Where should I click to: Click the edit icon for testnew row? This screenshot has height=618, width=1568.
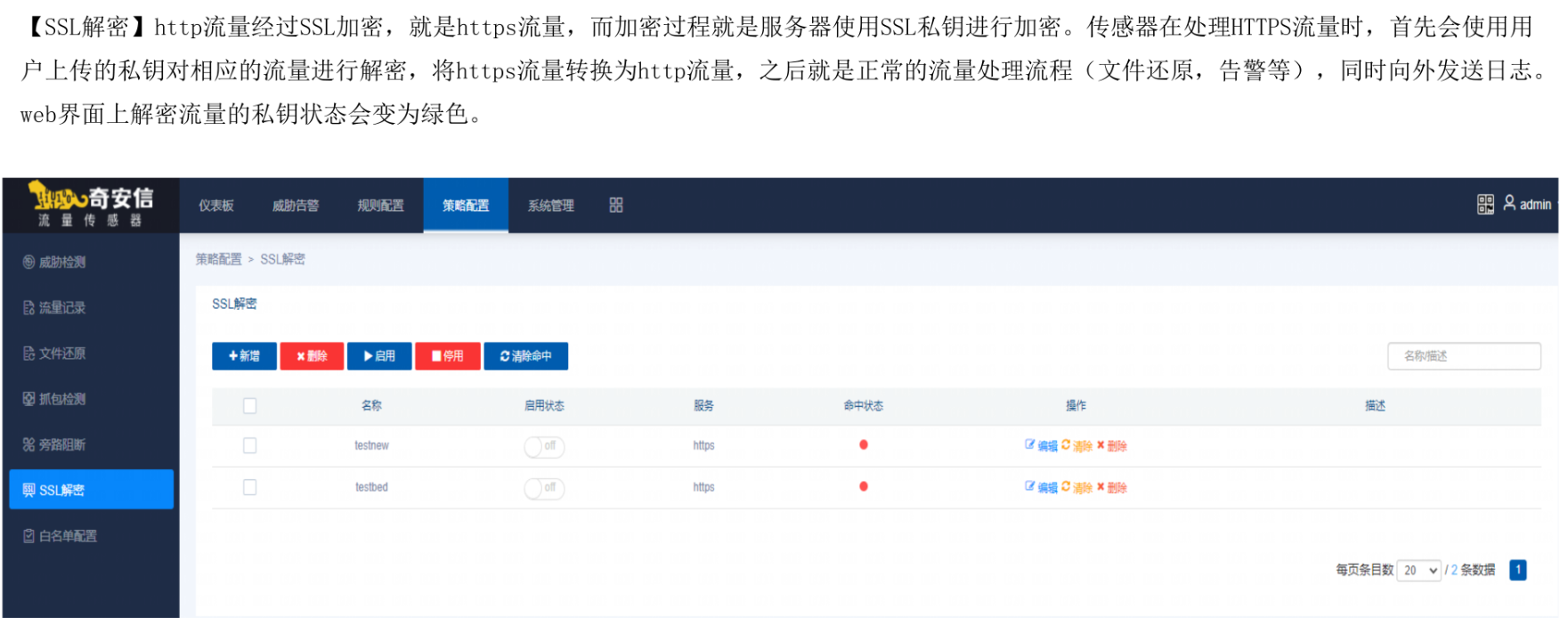coord(1030,445)
